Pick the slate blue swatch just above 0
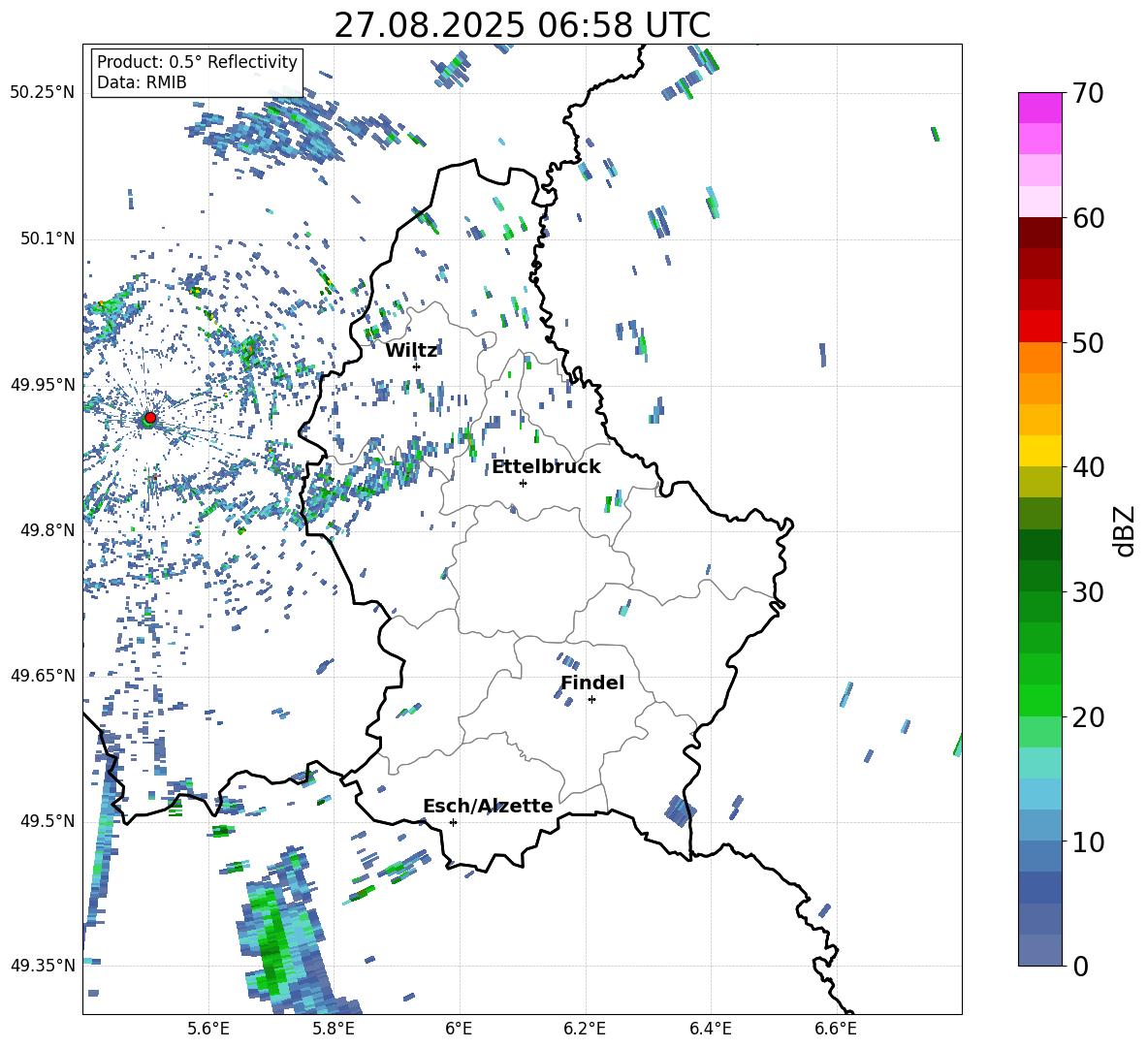The width and height of the screenshot is (1148, 1048). point(1039,950)
